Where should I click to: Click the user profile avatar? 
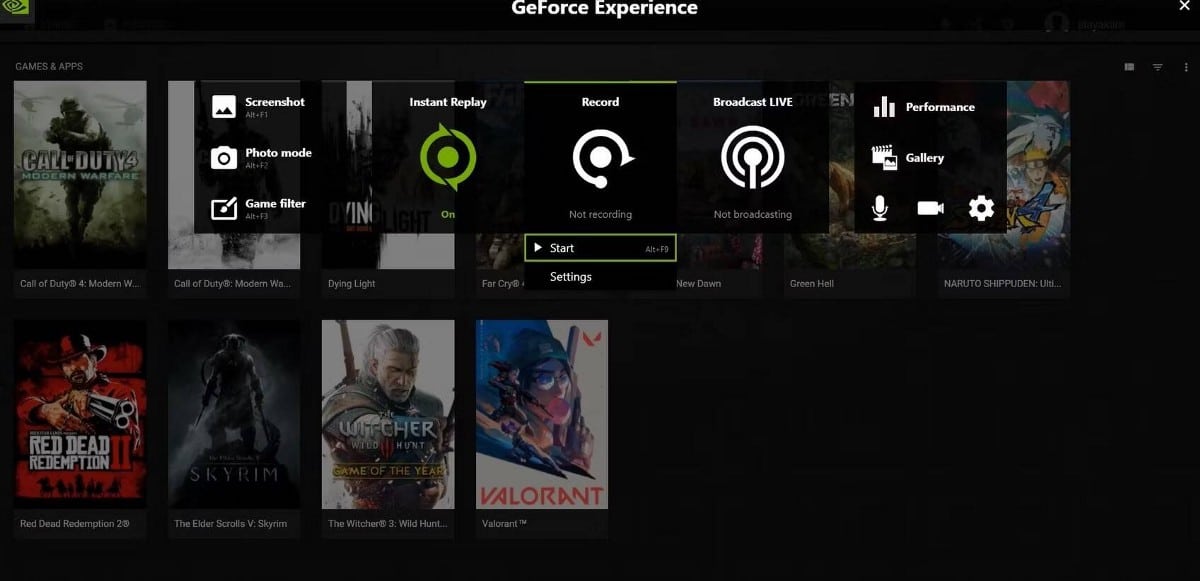coord(1056,22)
